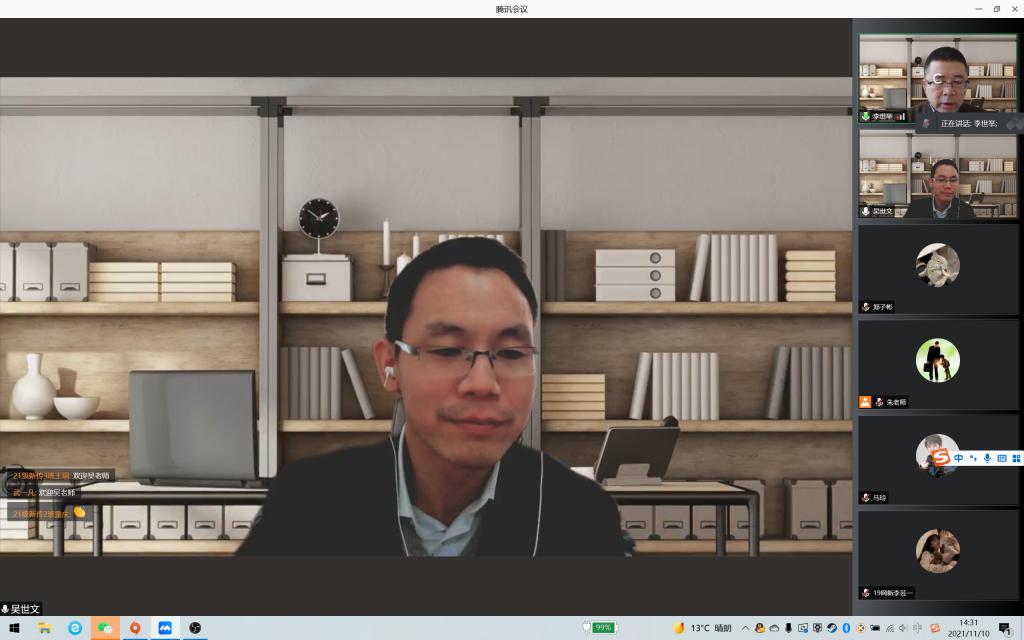Click the 99% battery indicator

(601, 628)
